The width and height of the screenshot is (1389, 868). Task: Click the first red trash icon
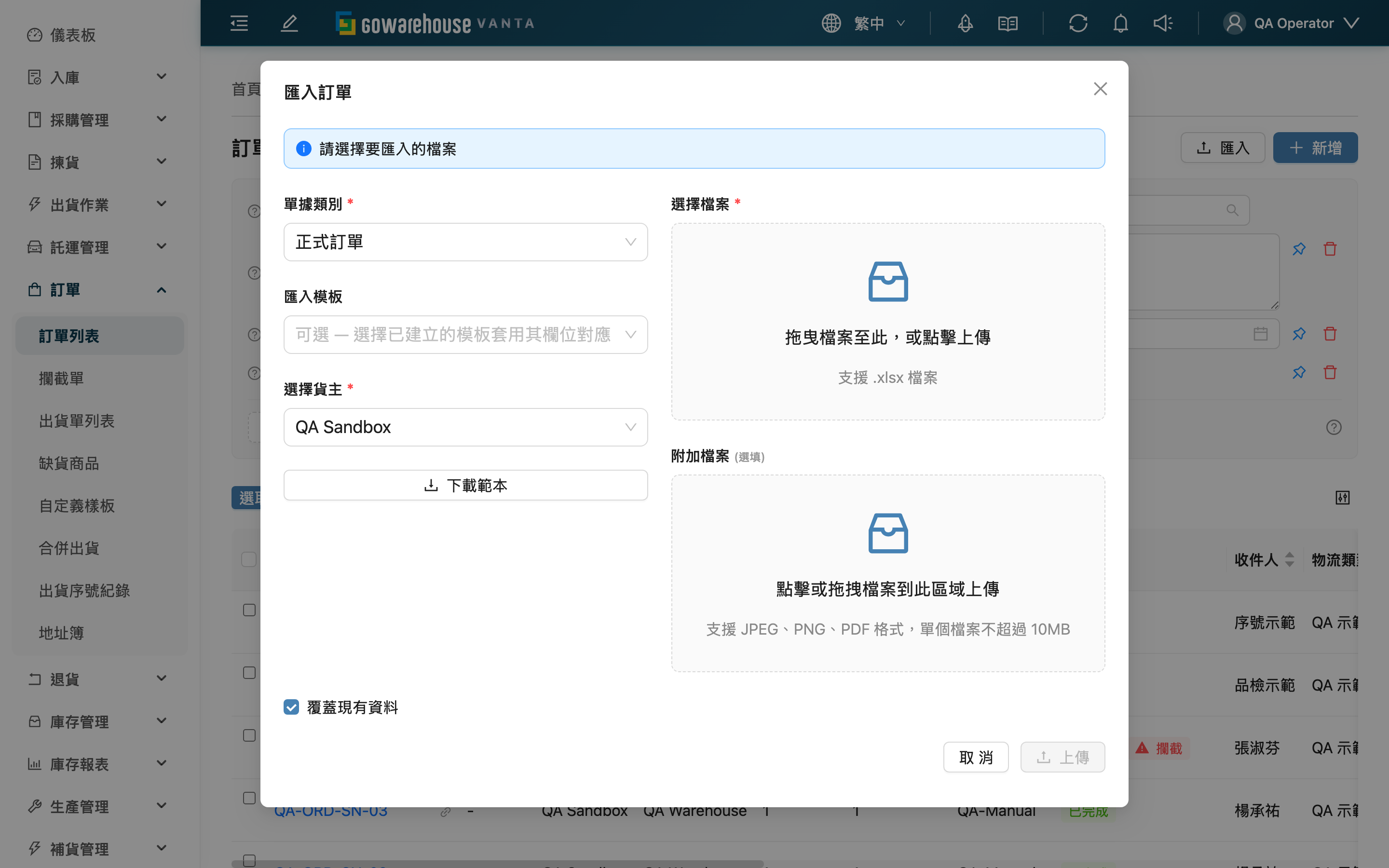click(1330, 248)
